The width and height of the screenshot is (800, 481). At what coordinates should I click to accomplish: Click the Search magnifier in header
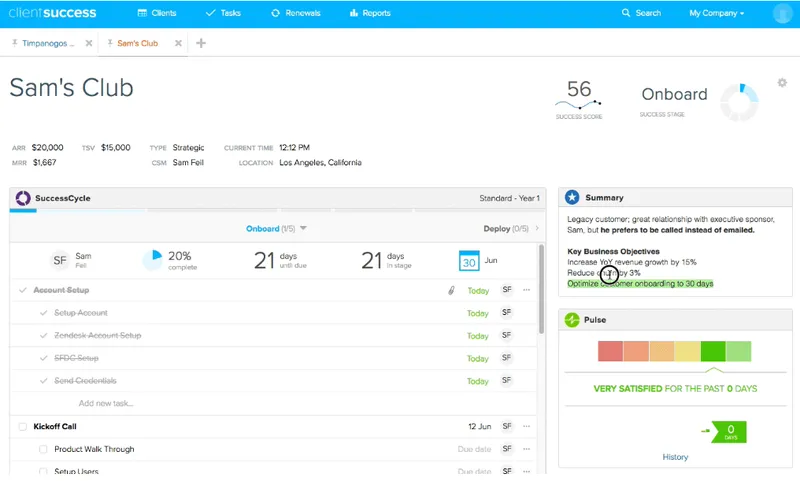pyautogui.click(x=626, y=13)
